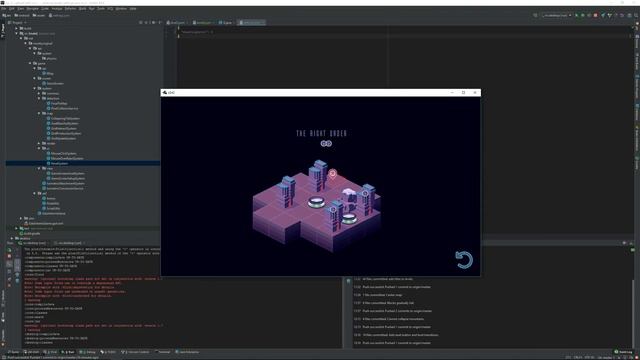The height and width of the screenshot is (360, 640).
Task: Click the glowing pad near the front edge
Action: pyautogui.click(x=349, y=219)
